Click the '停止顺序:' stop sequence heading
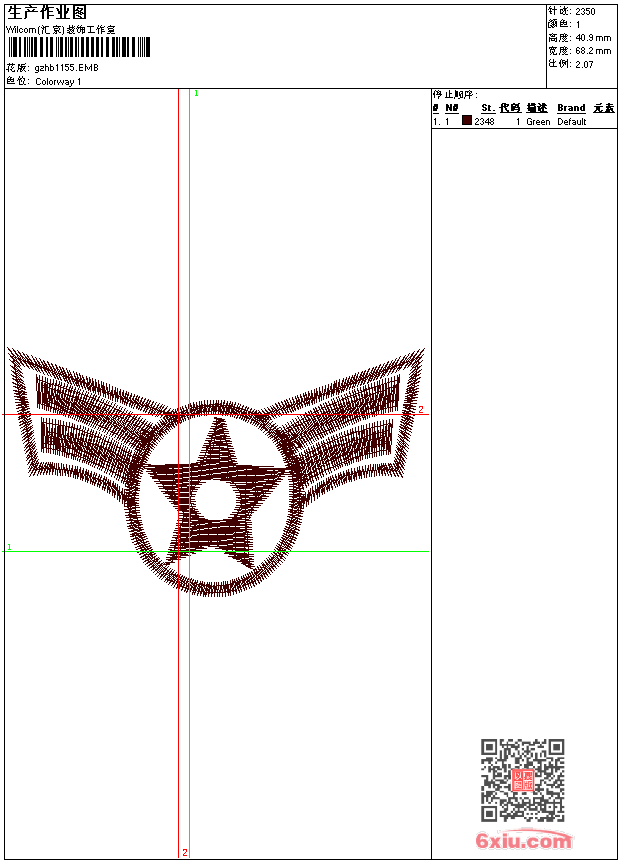This screenshot has height=860, width=620. click(x=455, y=95)
